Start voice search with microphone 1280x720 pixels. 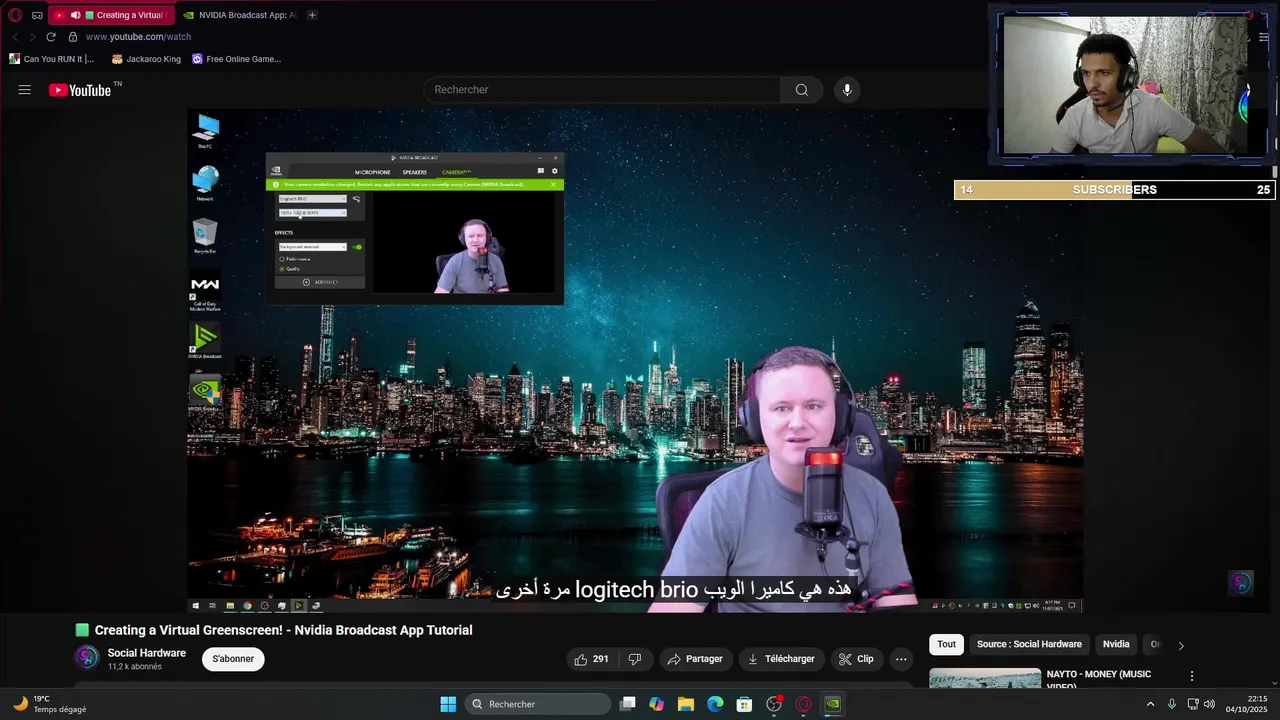[x=847, y=90]
